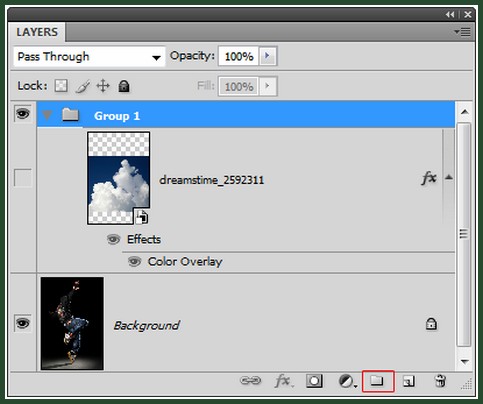Click the scrollbar down arrow

[x=465, y=361]
